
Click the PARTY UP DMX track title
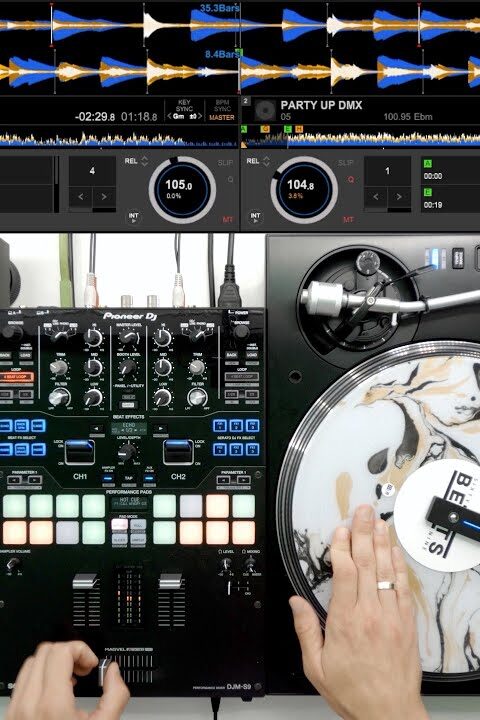322,105
